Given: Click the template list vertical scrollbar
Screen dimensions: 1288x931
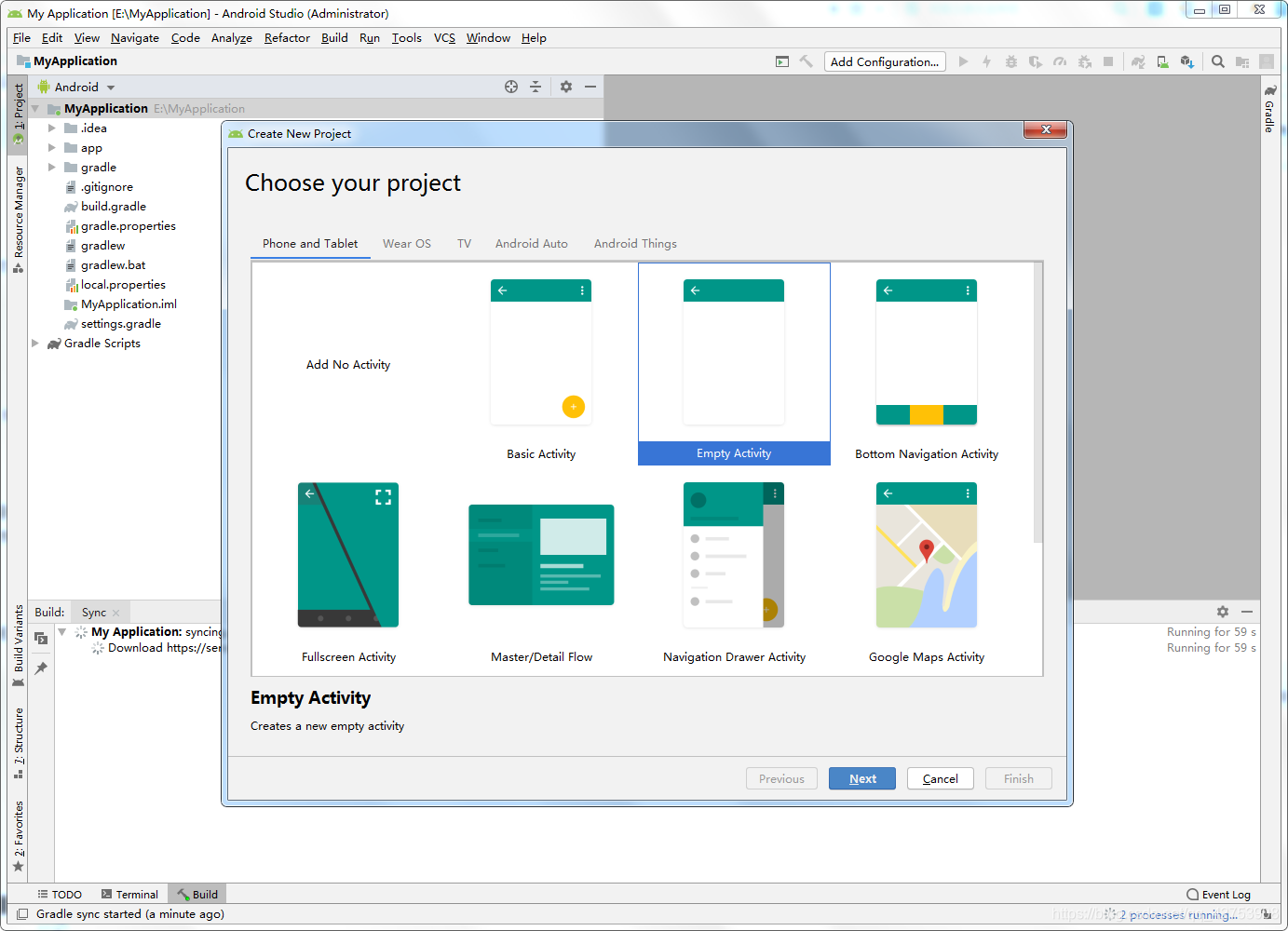Looking at the screenshot, I should pyautogui.click(x=1037, y=402).
